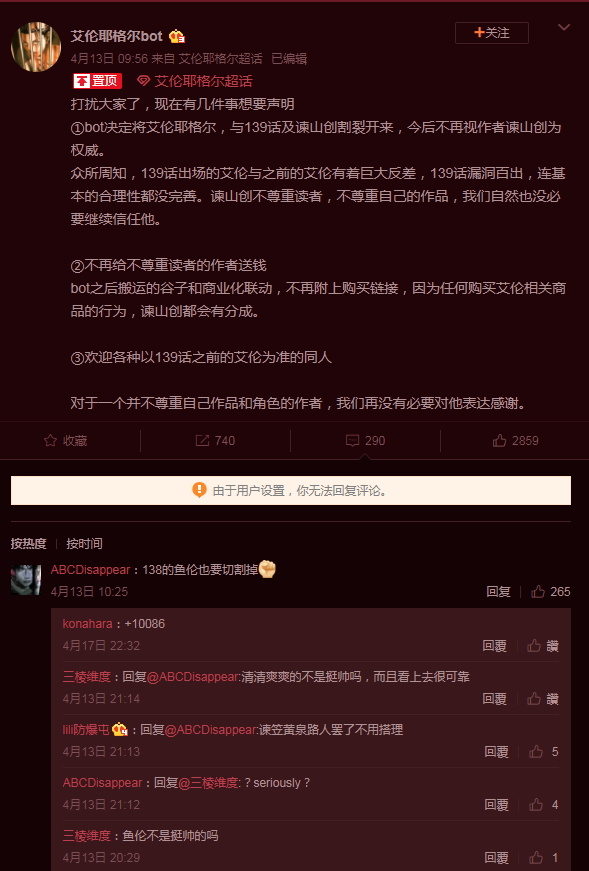The width and height of the screenshot is (589, 871).
Task: Click the membership crown badge beside the bot's name
Action: [x=177, y=37]
